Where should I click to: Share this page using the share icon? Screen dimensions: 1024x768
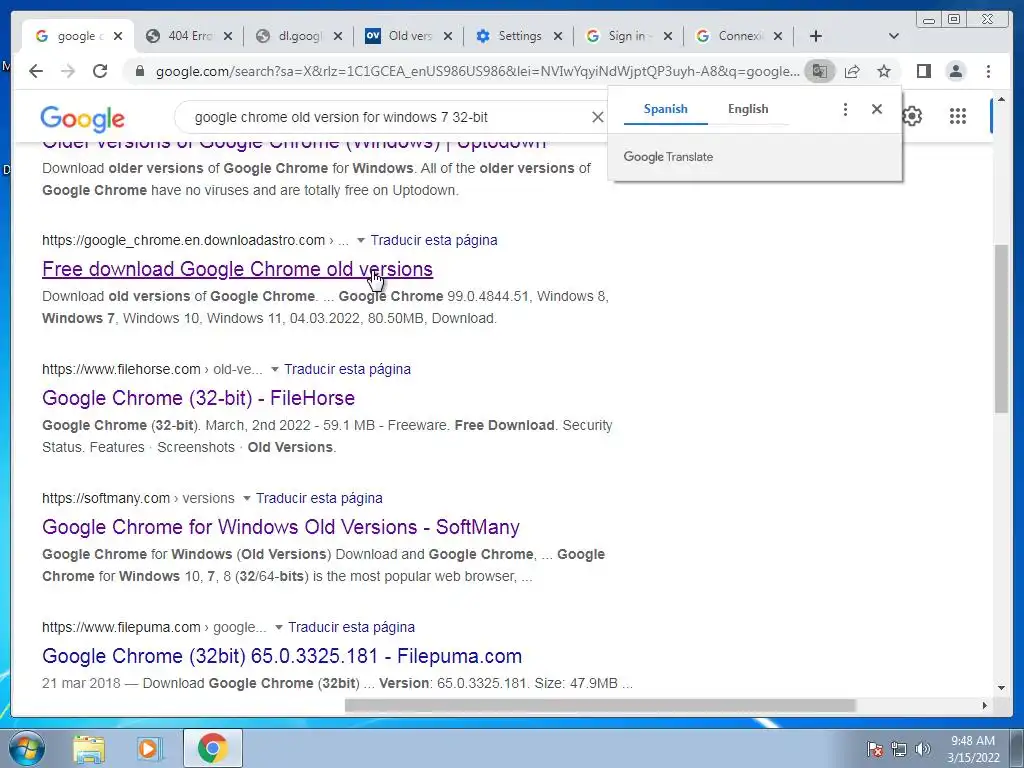852,71
